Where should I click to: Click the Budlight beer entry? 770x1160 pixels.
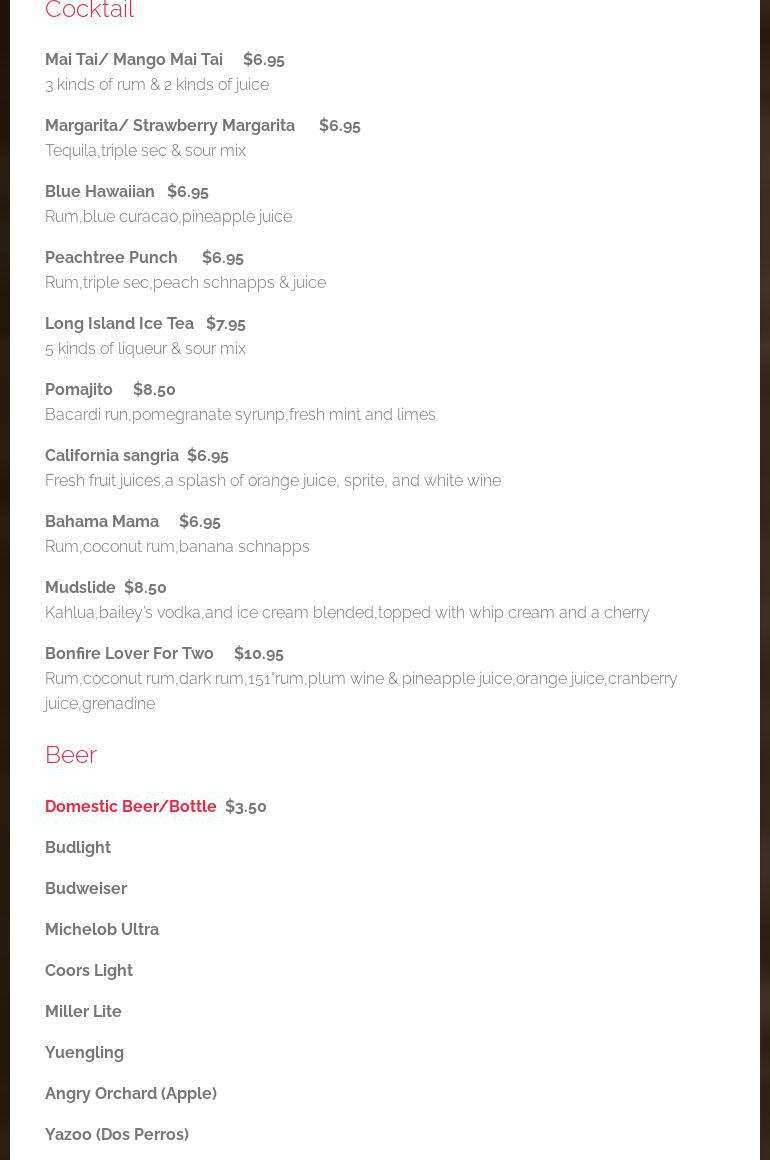click(x=78, y=847)
